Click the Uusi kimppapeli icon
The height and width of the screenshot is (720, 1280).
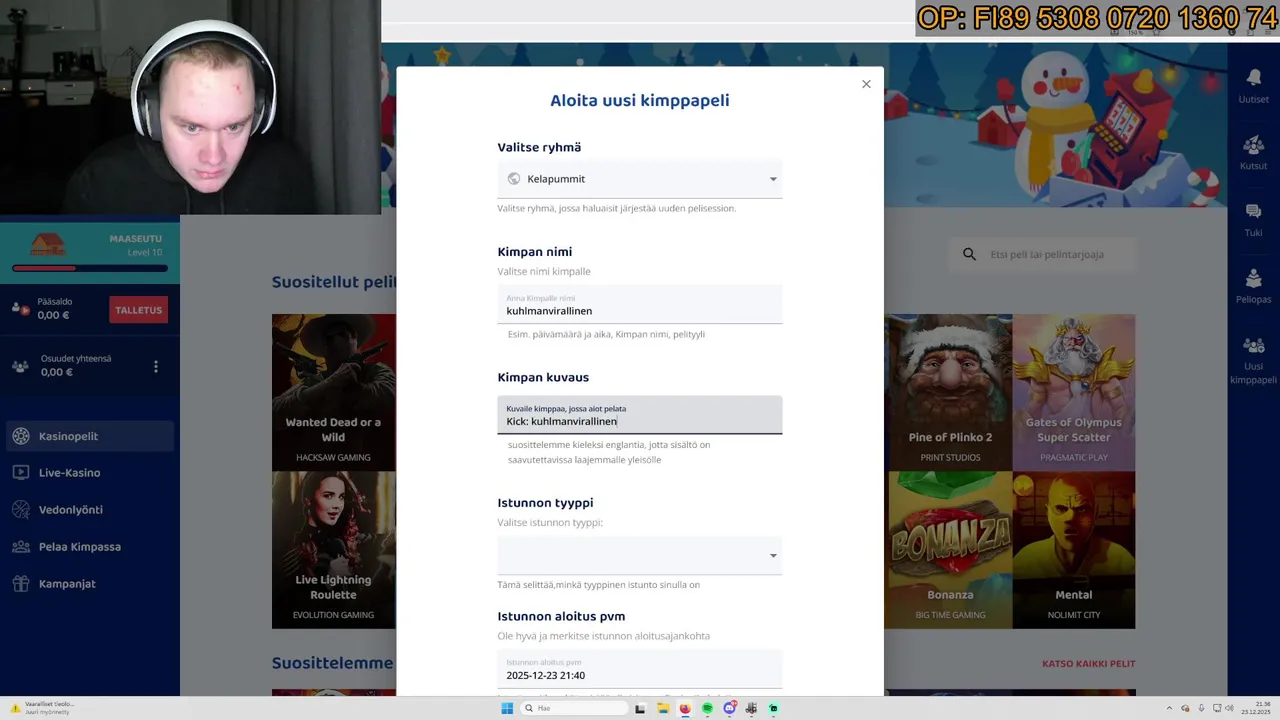tap(1253, 345)
